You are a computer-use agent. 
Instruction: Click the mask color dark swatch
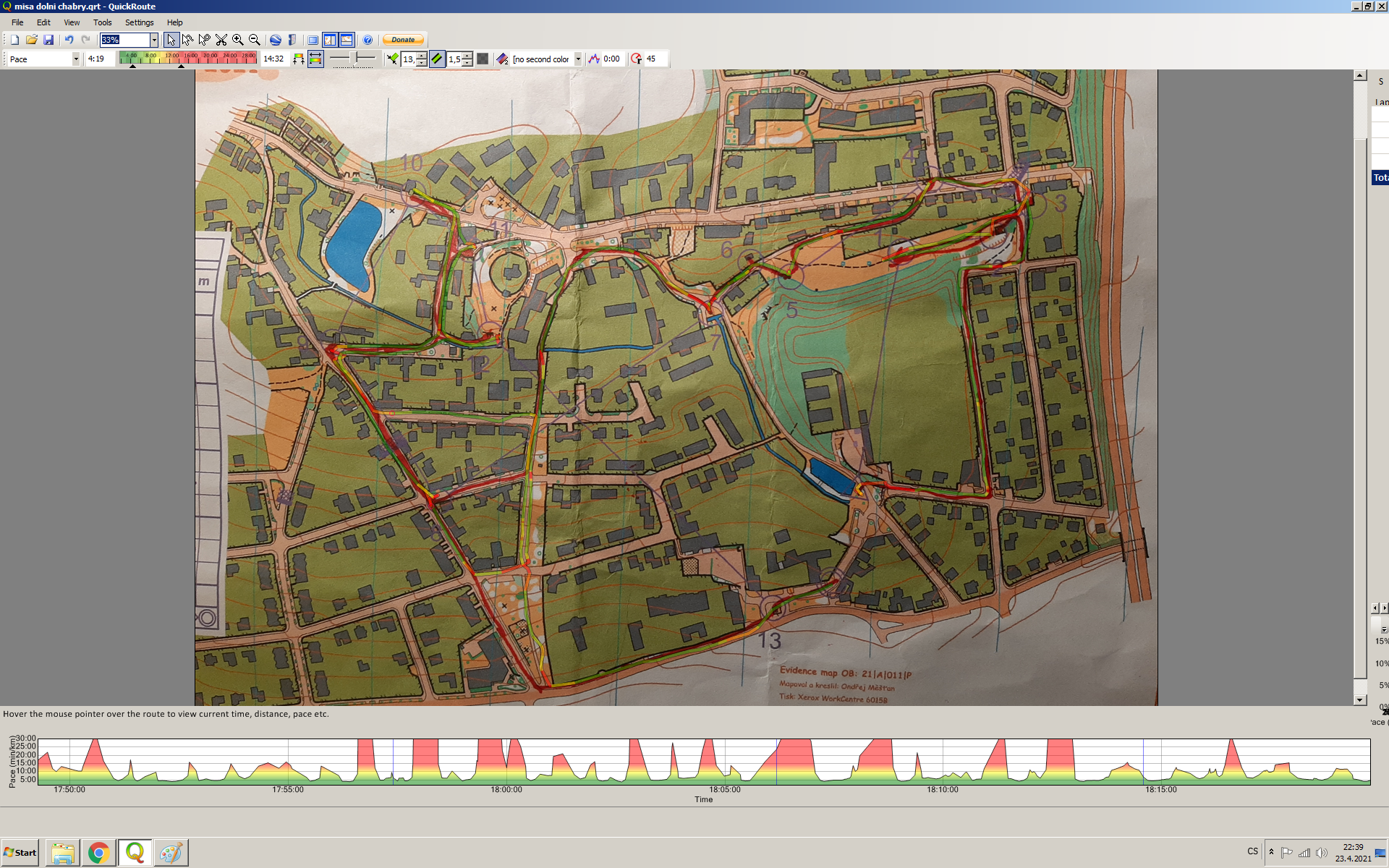pyautogui.click(x=483, y=59)
